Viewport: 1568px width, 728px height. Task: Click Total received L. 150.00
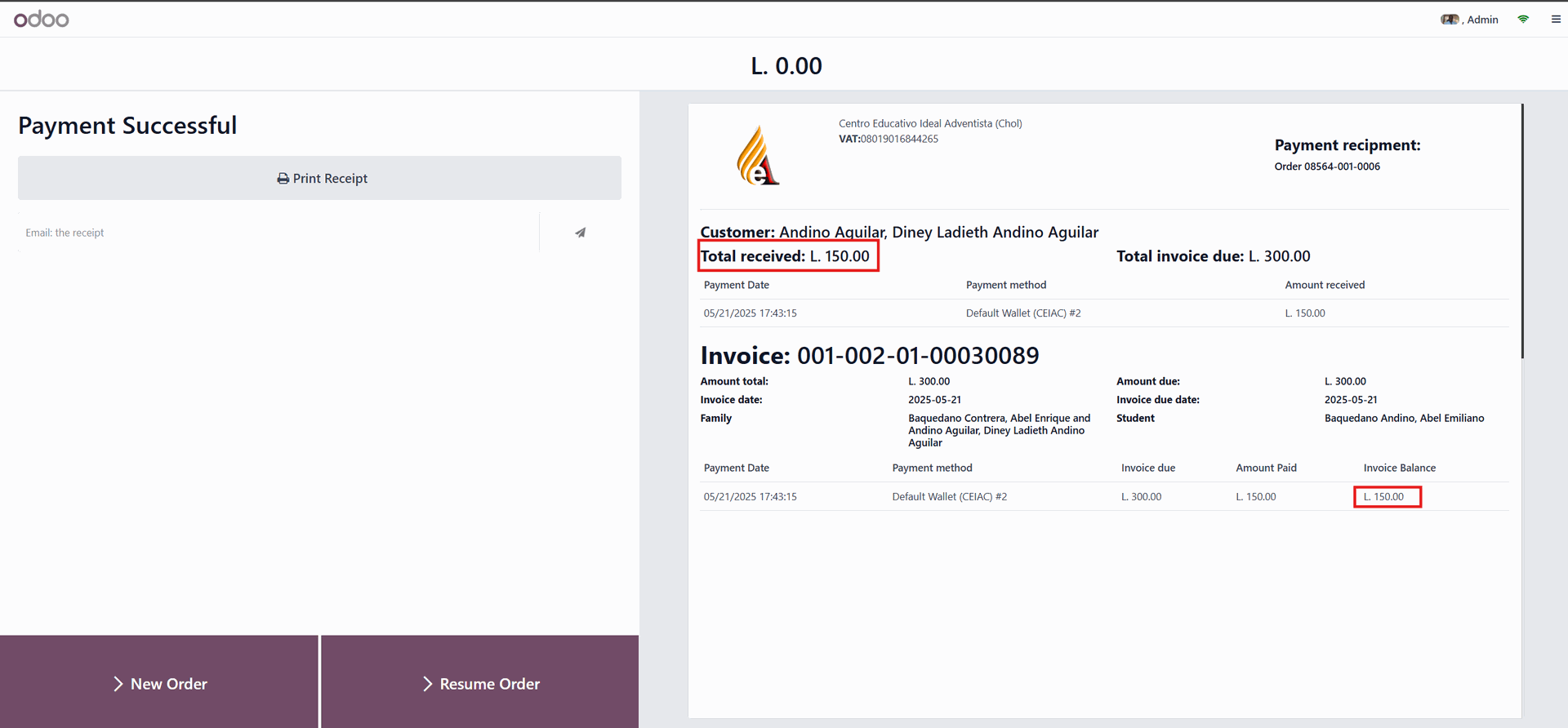point(785,256)
